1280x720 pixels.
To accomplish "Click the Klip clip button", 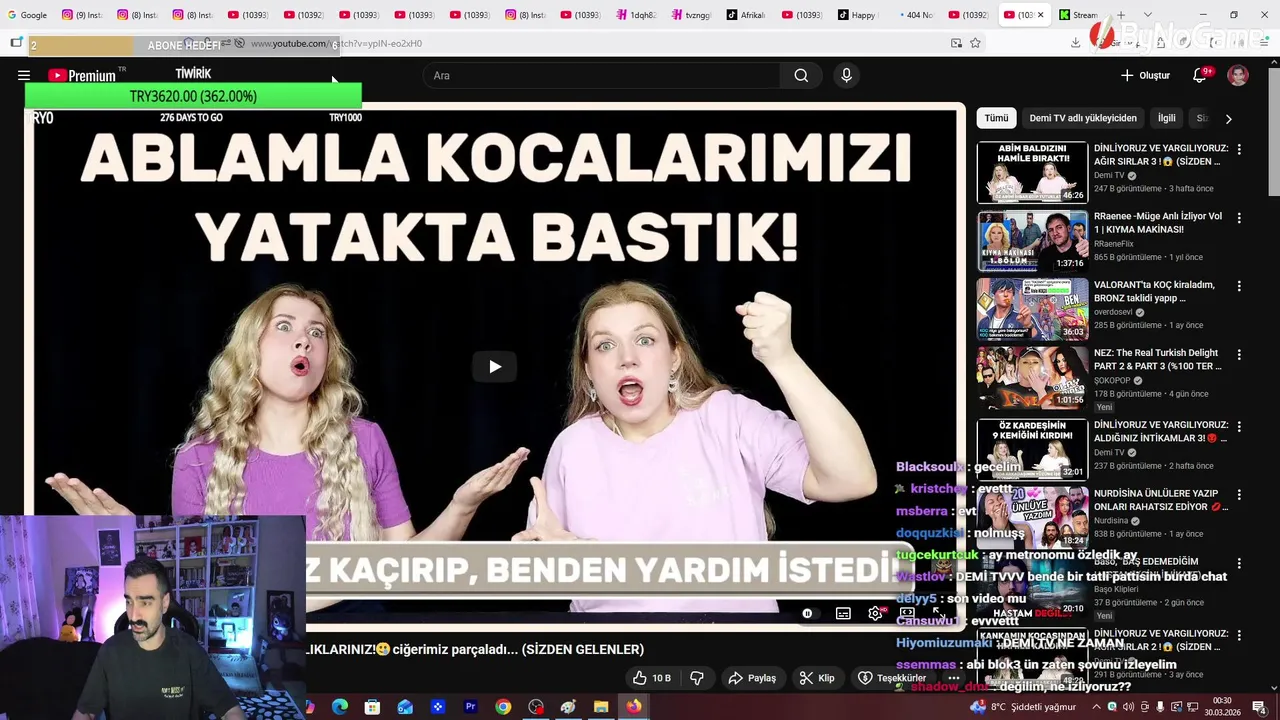I will click(x=817, y=678).
